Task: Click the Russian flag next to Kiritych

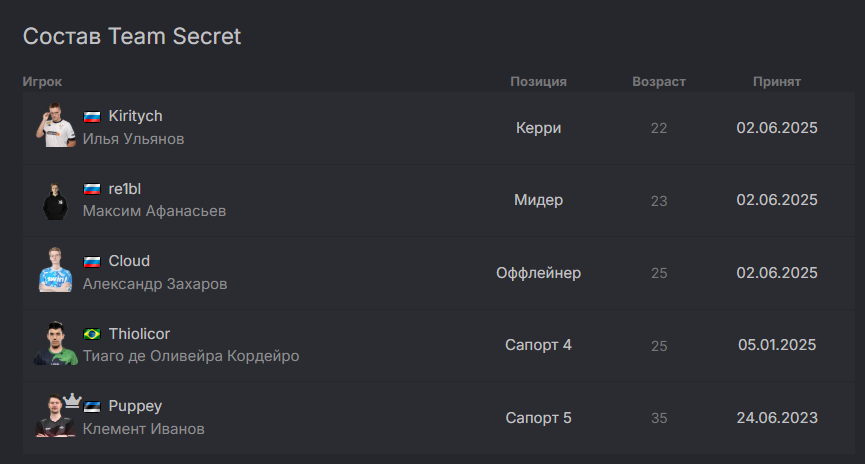Action: 92,117
